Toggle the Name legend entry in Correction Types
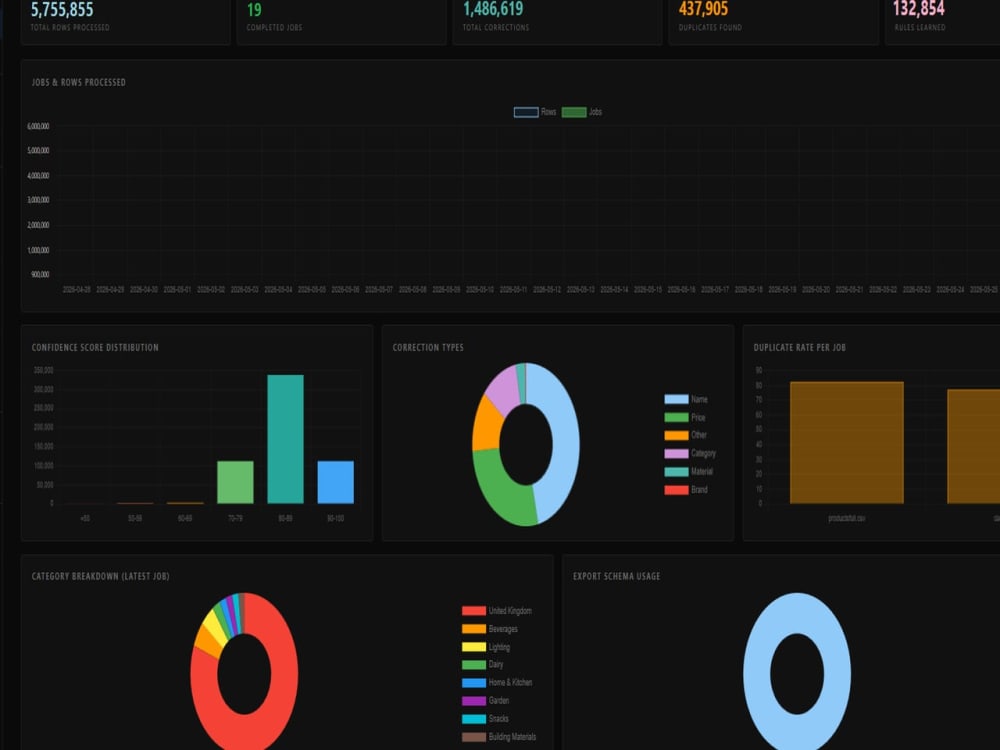 click(x=686, y=399)
